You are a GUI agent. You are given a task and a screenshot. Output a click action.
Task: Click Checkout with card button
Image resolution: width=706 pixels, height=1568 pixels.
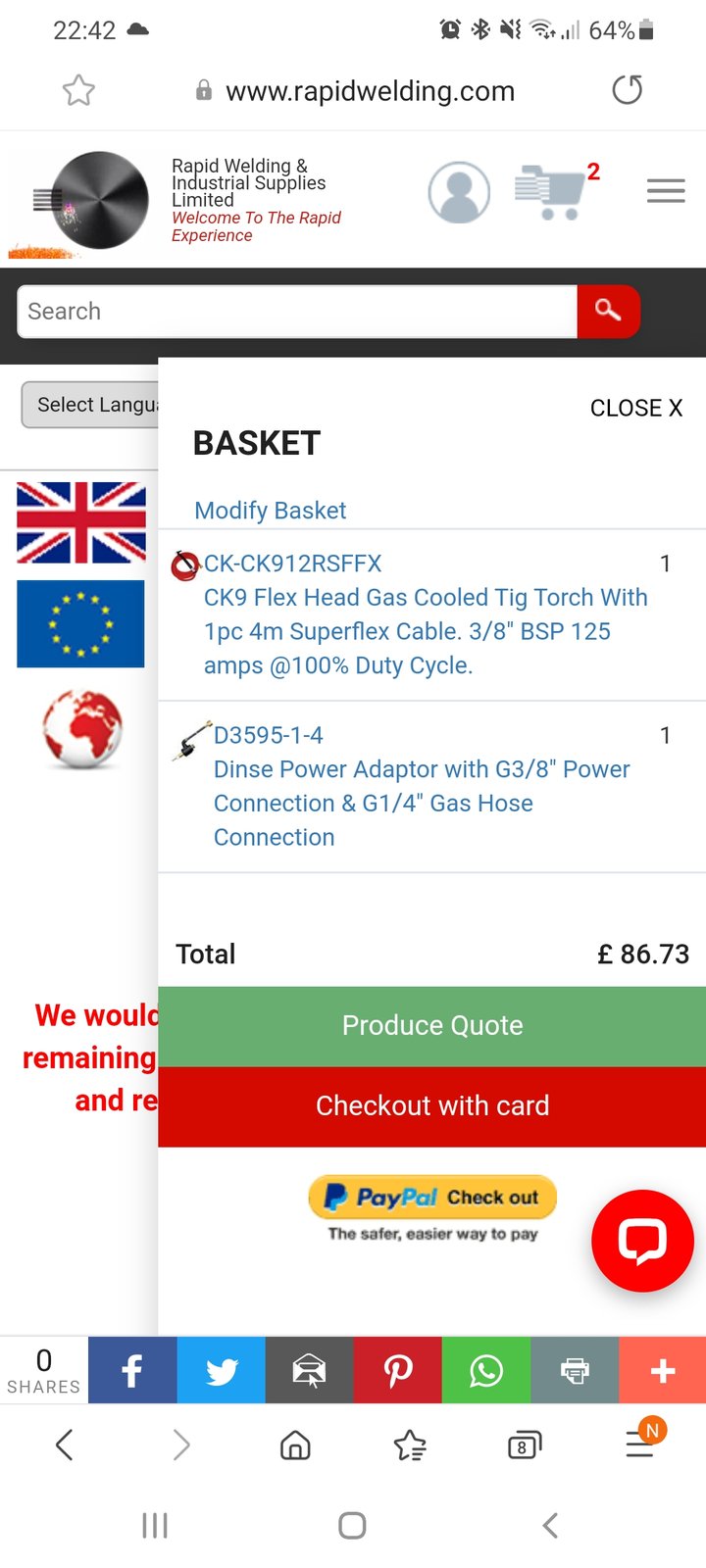[431, 1106]
